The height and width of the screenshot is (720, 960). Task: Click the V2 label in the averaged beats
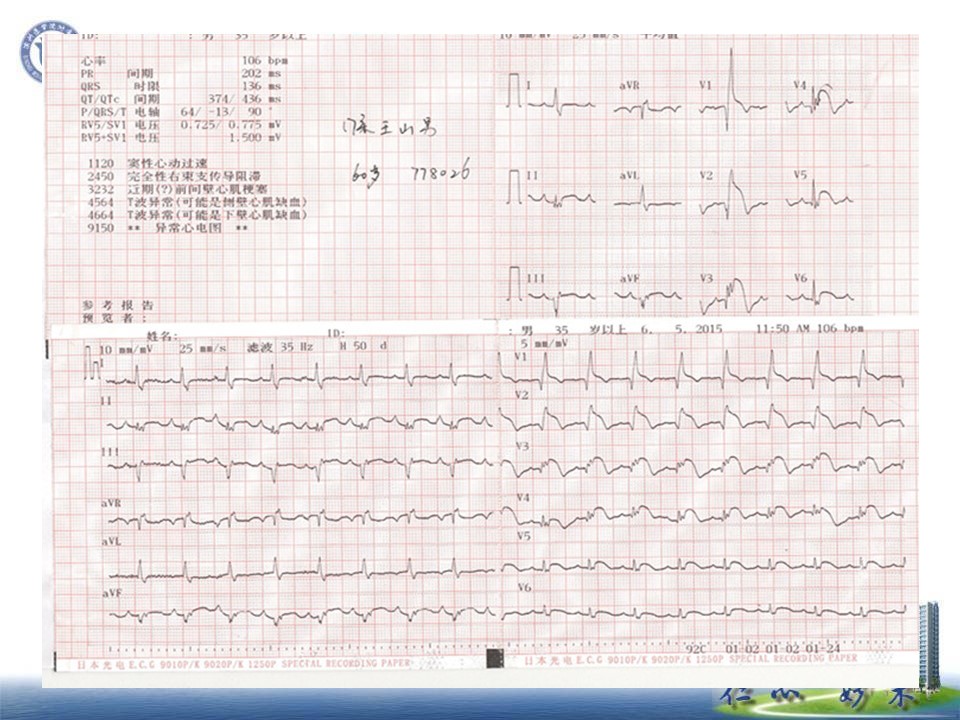pyautogui.click(x=706, y=176)
